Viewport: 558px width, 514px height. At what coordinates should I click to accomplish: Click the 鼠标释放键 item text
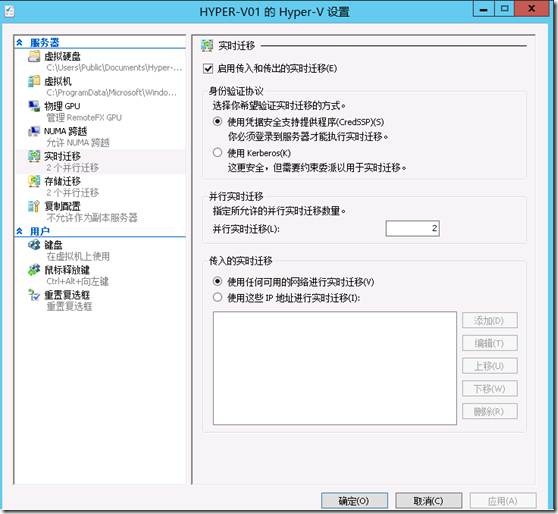click(67, 270)
